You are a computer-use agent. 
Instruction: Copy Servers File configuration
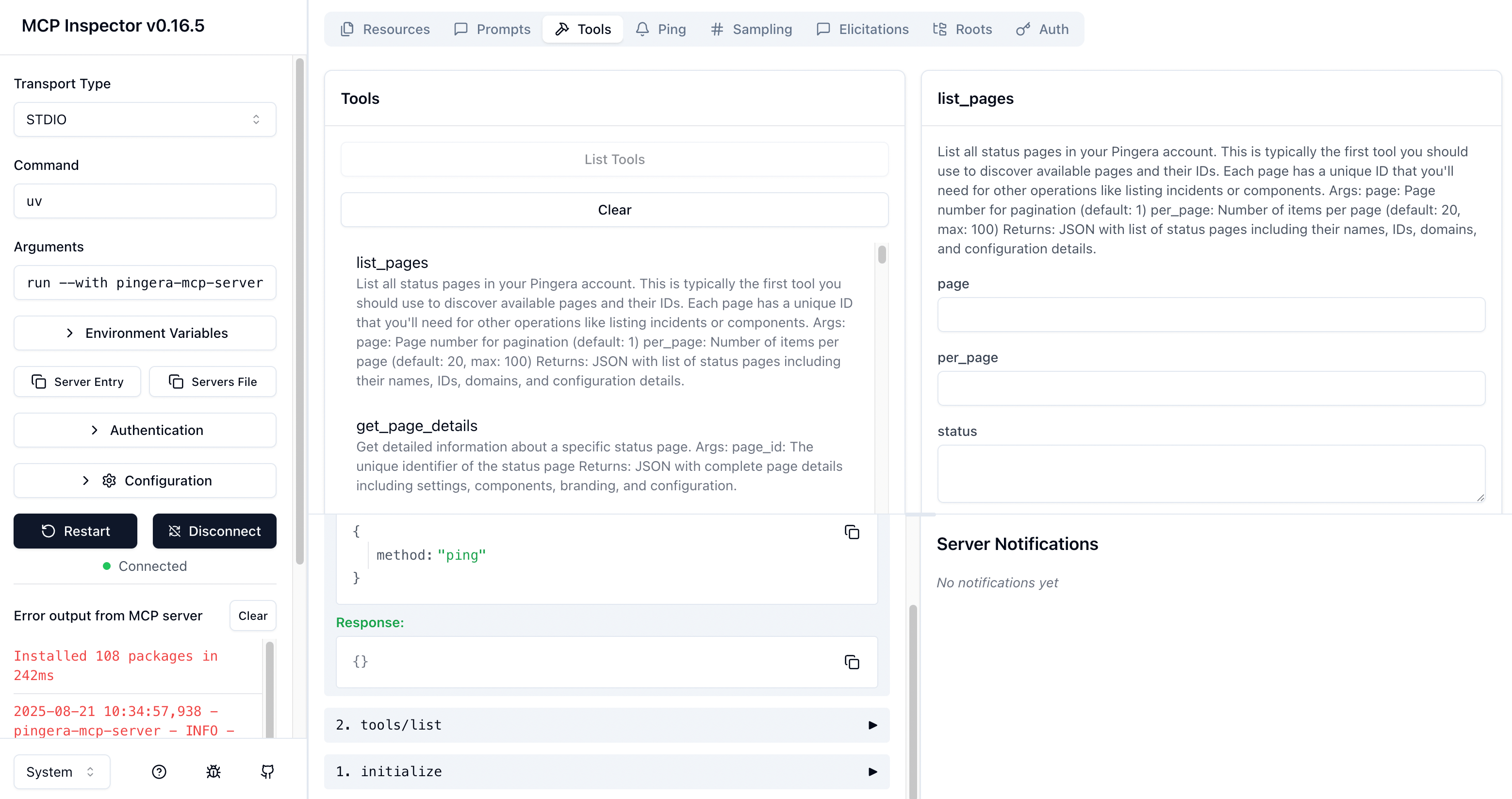[x=213, y=382]
